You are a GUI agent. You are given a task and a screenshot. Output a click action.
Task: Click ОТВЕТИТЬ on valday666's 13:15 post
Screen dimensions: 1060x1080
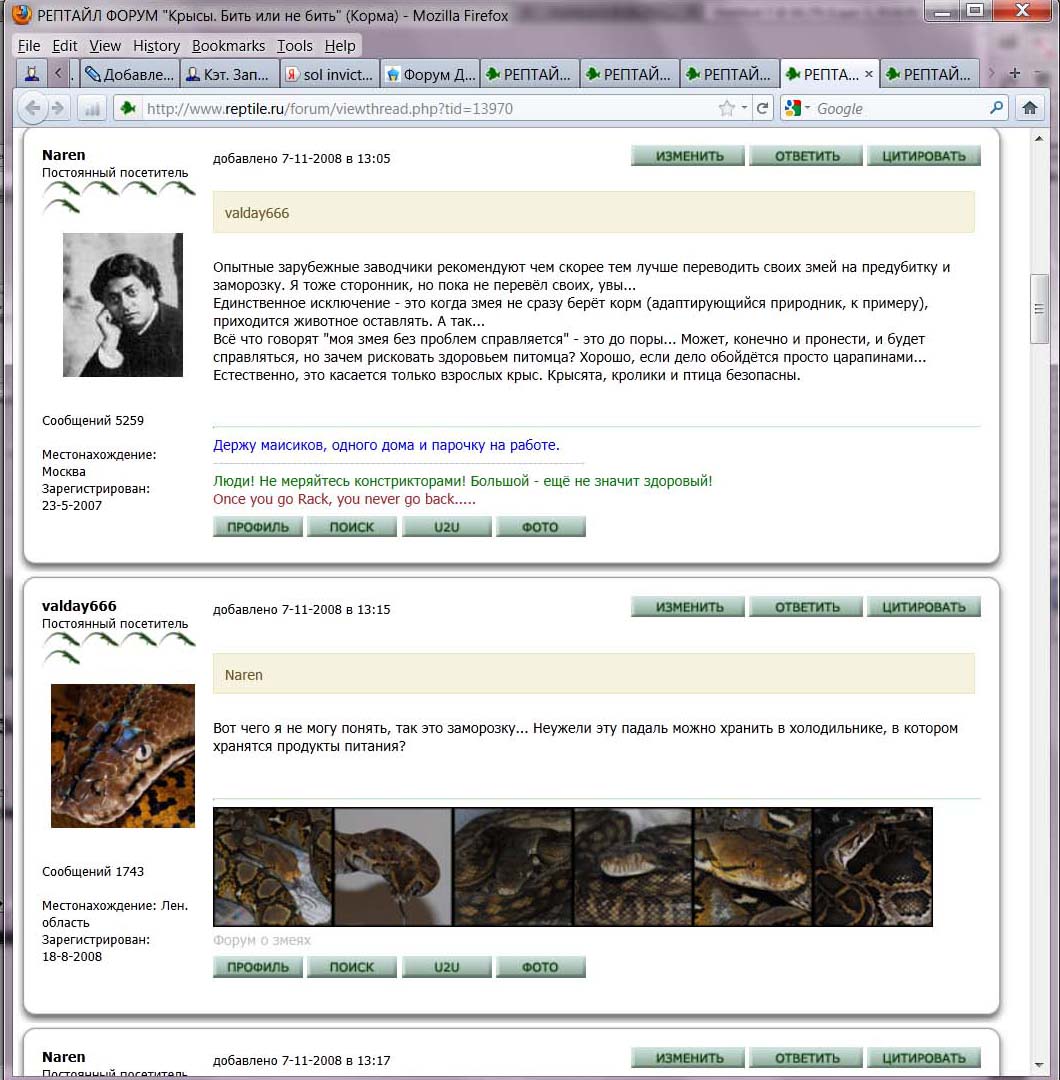point(806,607)
